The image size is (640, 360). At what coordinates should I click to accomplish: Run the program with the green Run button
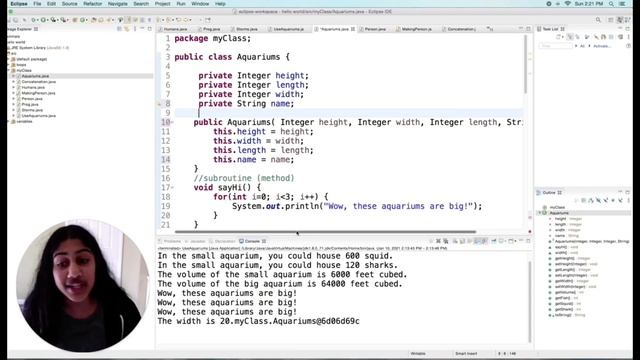(43, 20)
